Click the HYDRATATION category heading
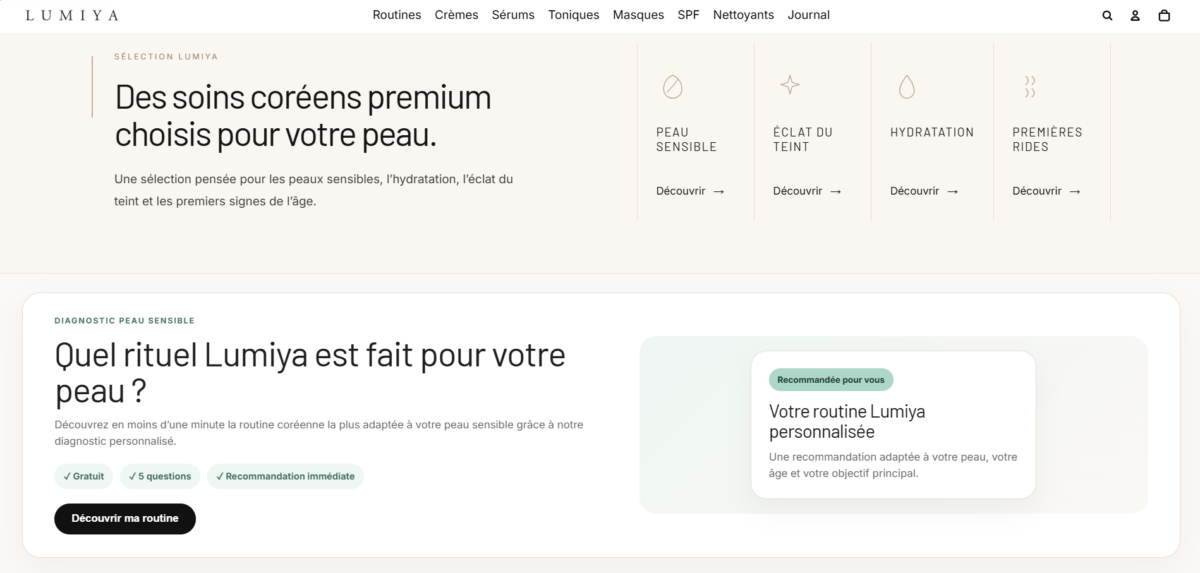The image size is (1200, 573). (x=932, y=132)
